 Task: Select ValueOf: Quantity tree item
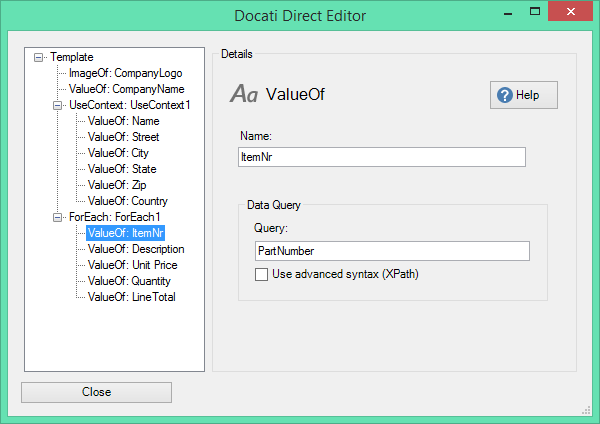129,281
